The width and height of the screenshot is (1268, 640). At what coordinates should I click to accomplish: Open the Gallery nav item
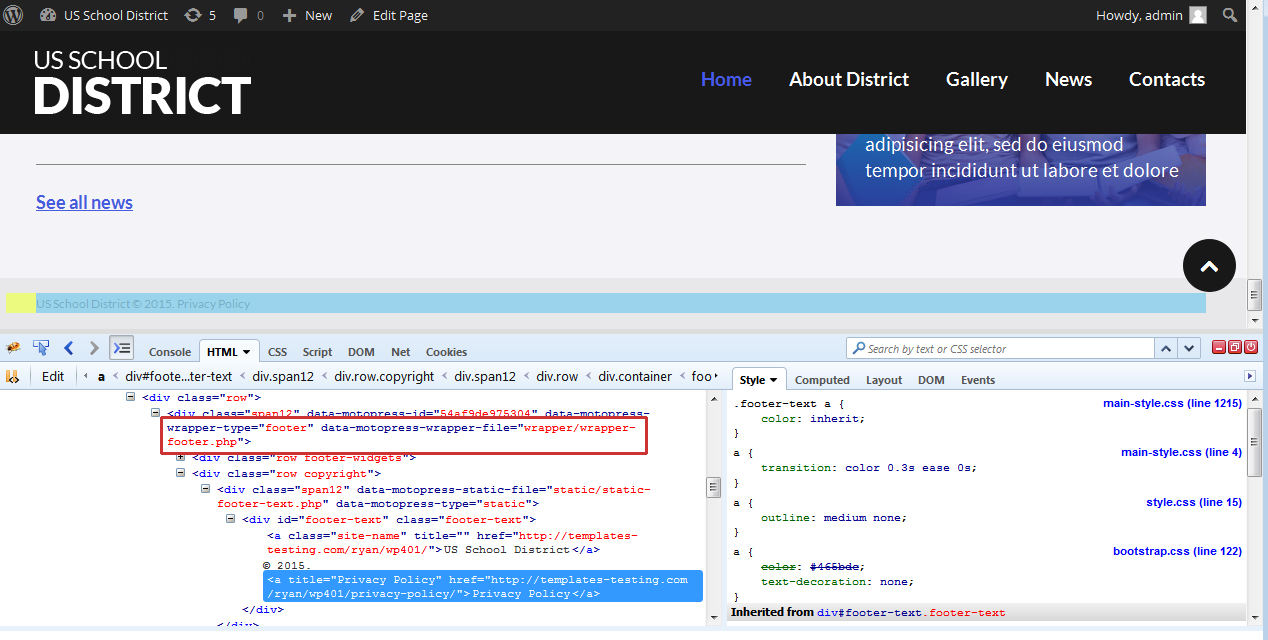(977, 79)
